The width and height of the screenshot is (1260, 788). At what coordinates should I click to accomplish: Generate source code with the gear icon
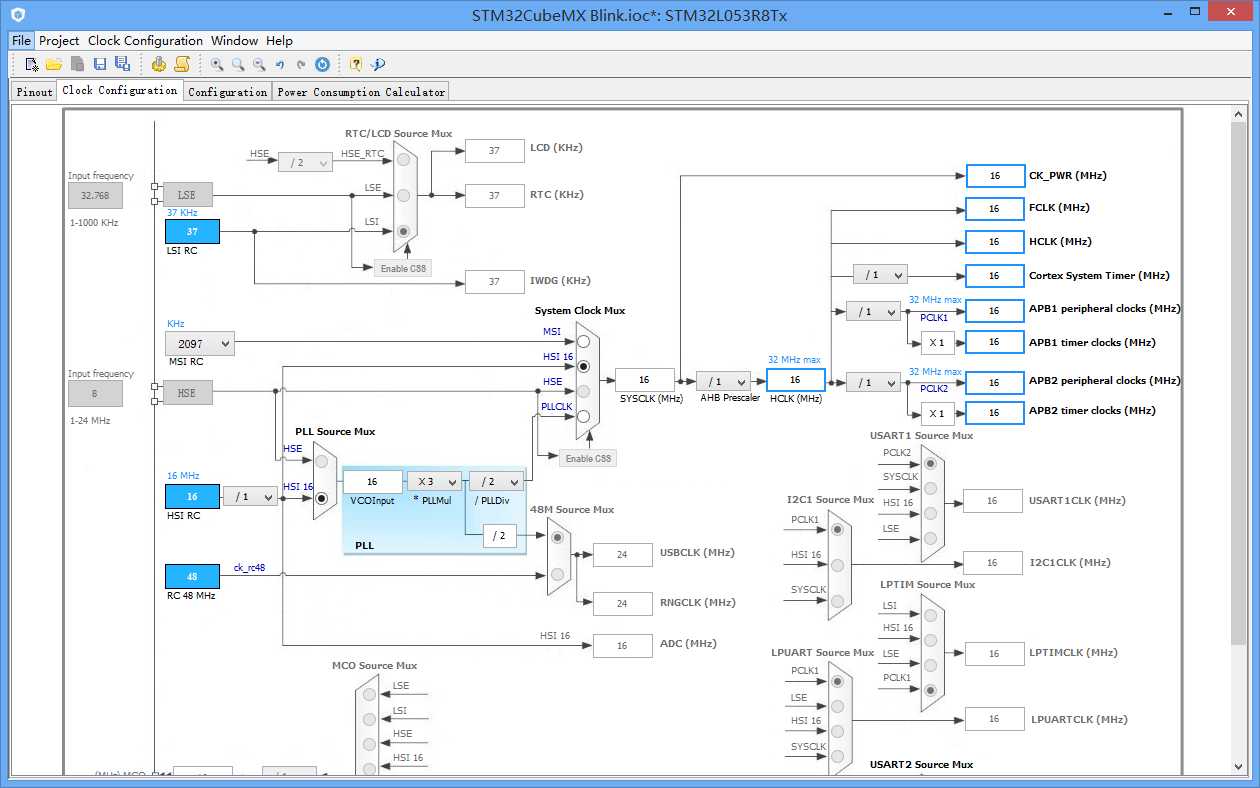[159, 64]
